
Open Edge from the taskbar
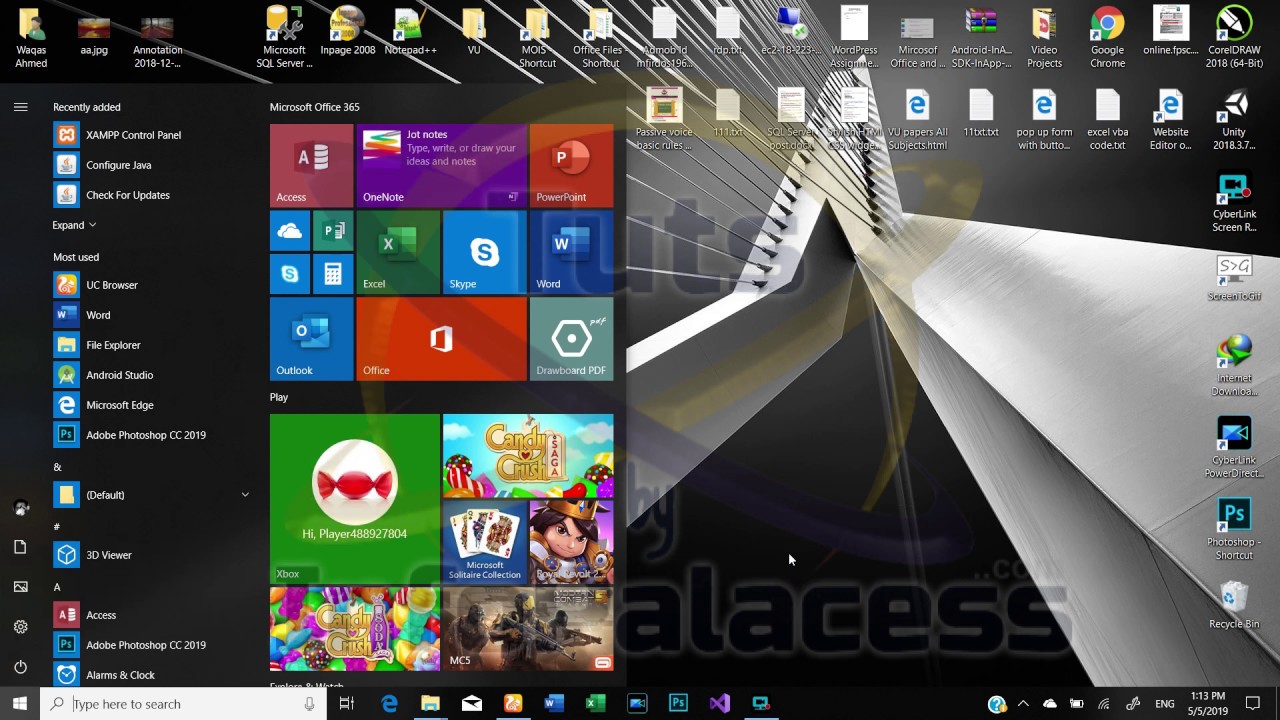point(389,704)
